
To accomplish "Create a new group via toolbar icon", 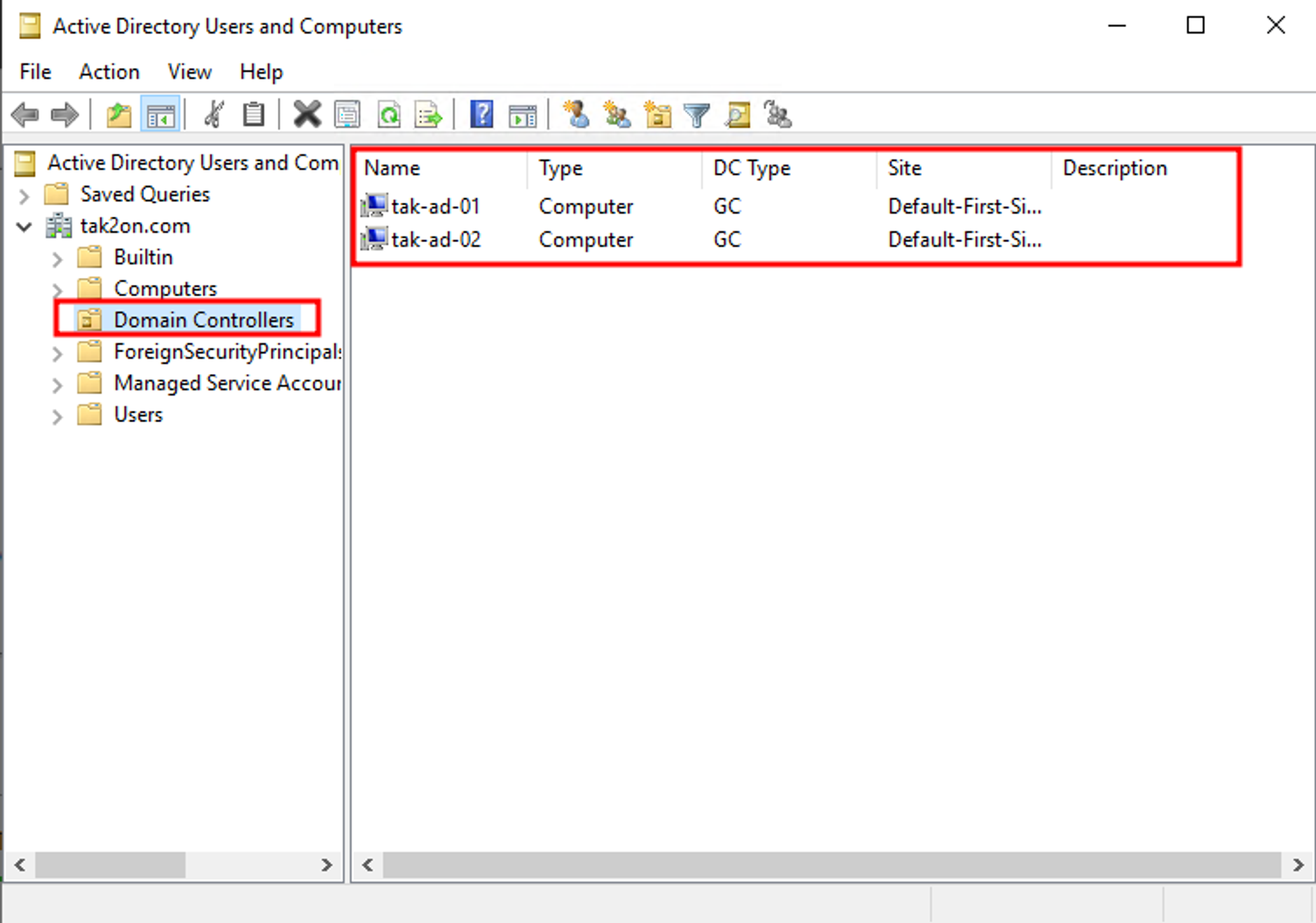I will [x=617, y=115].
